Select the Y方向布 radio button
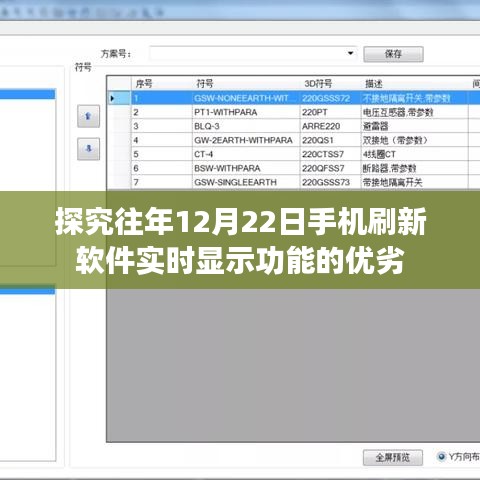 click(x=441, y=457)
